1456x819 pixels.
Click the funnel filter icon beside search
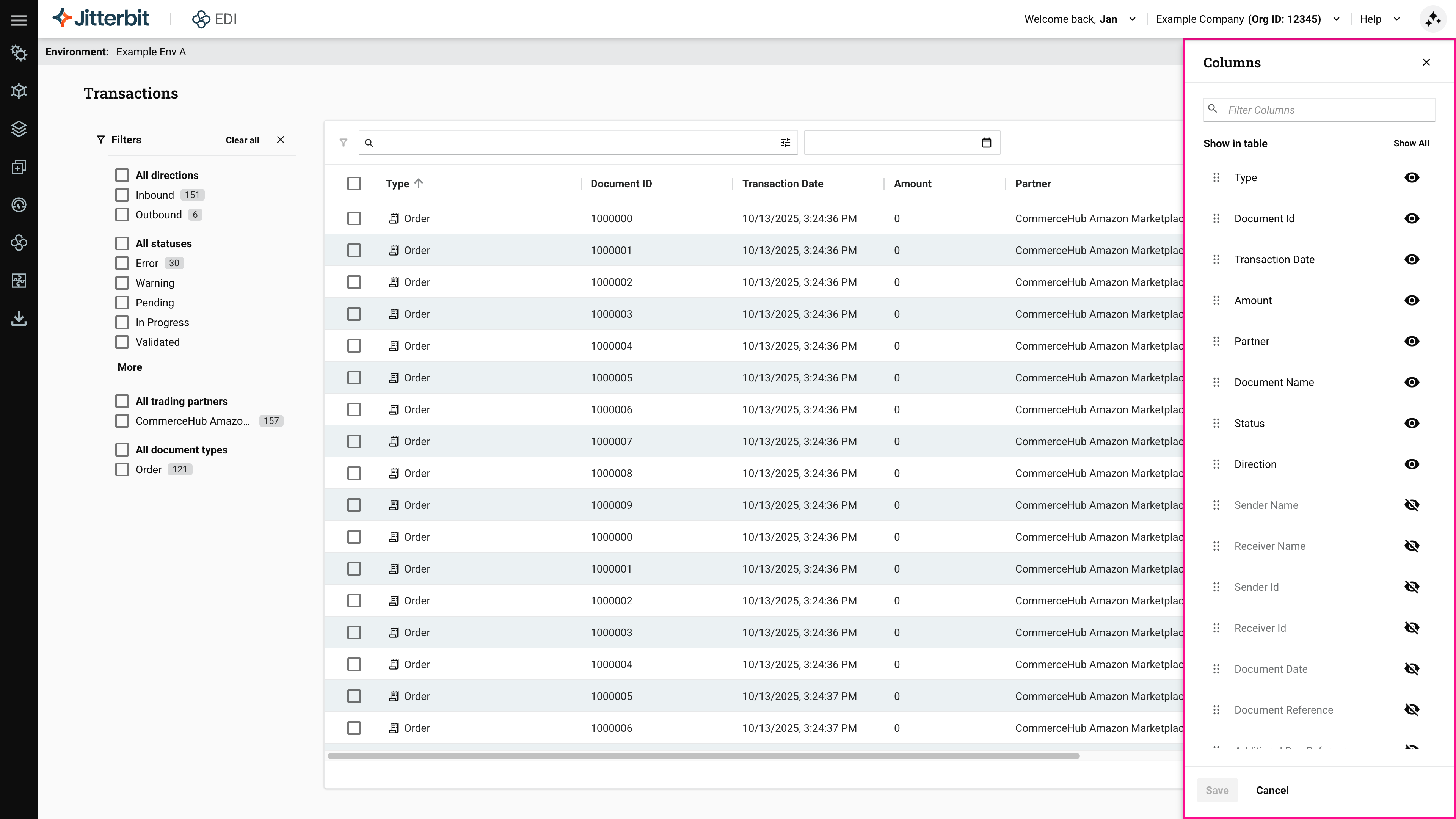click(343, 143)
